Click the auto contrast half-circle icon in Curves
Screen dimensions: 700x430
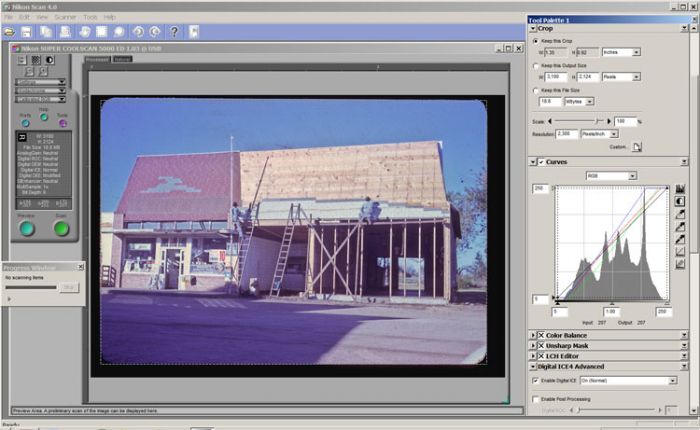pyautogui.click(x=680, y=201)
